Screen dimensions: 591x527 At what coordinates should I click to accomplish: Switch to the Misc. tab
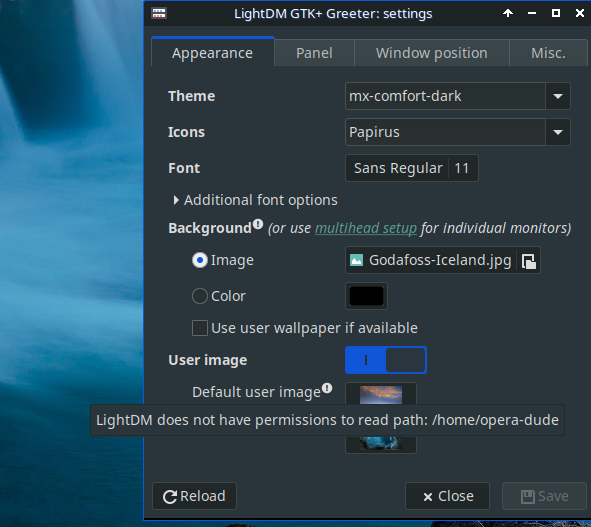click(x=548, y=53)
